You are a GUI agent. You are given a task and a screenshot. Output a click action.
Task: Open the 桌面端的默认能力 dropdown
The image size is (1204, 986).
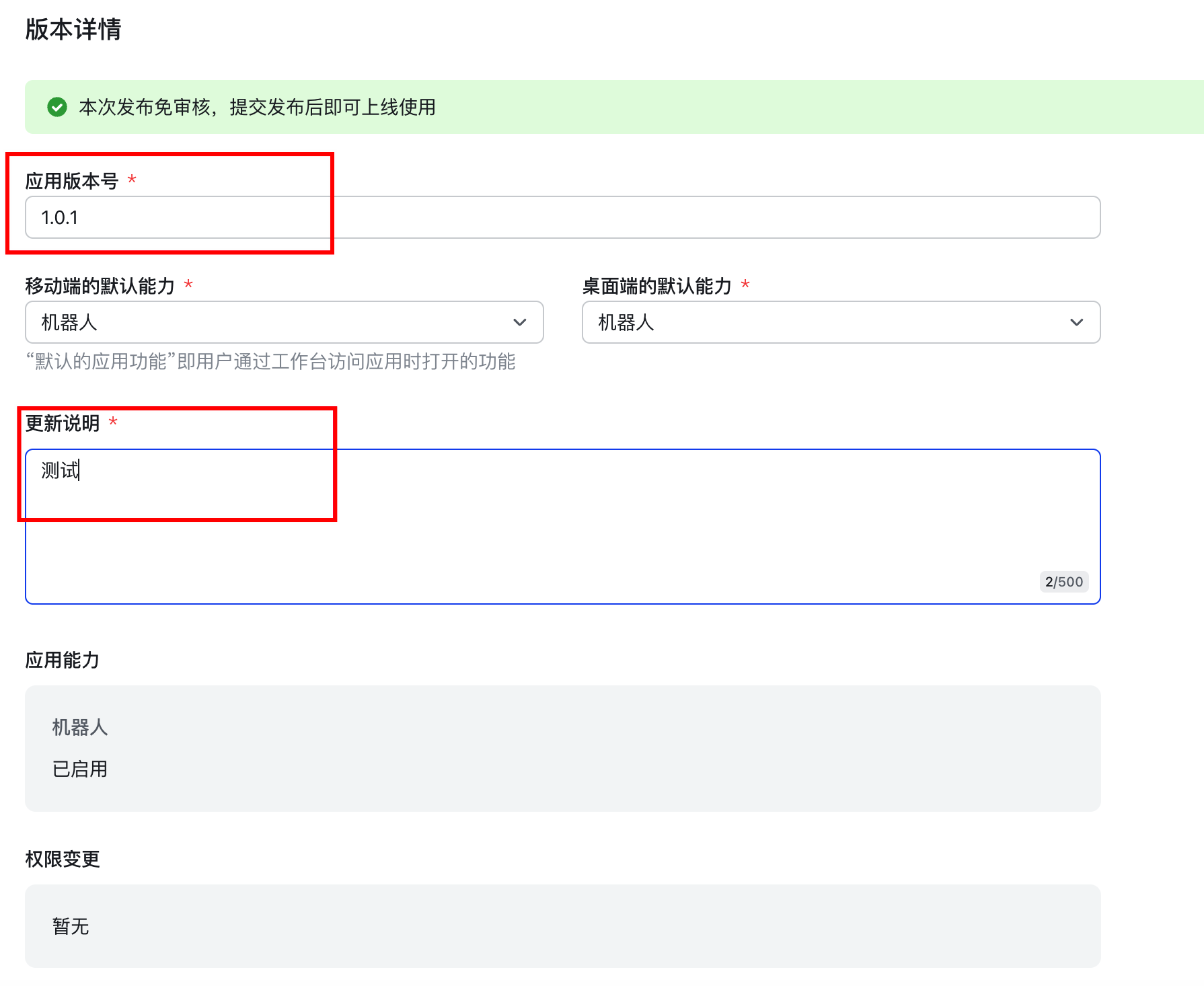(841, 322)
